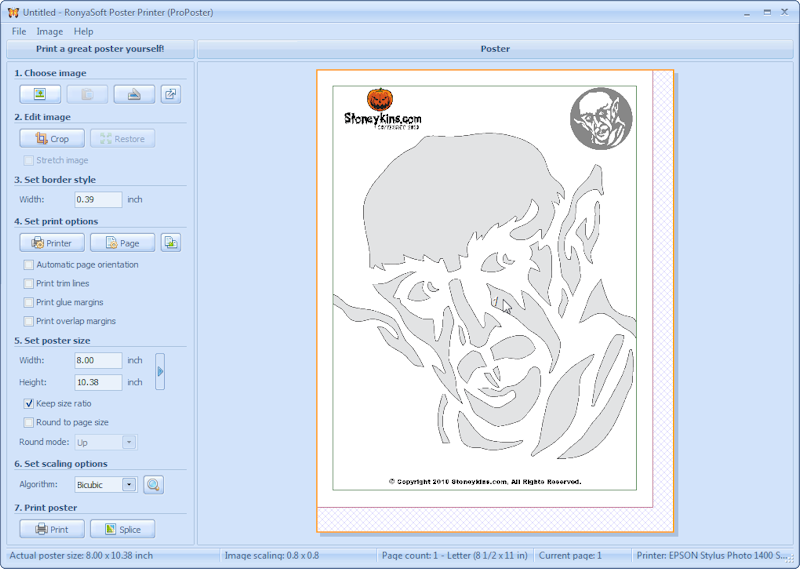Open Page setup button
This screenshot has width=800, height=569.
click(122, 243)
